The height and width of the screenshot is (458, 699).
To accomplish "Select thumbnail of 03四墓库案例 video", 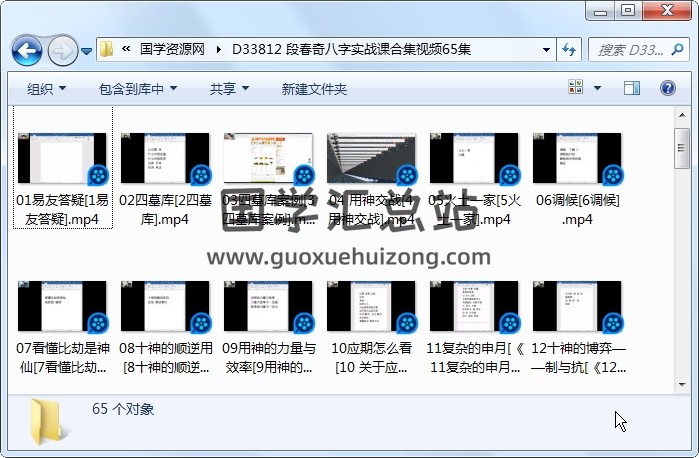I will pos(268,158).
